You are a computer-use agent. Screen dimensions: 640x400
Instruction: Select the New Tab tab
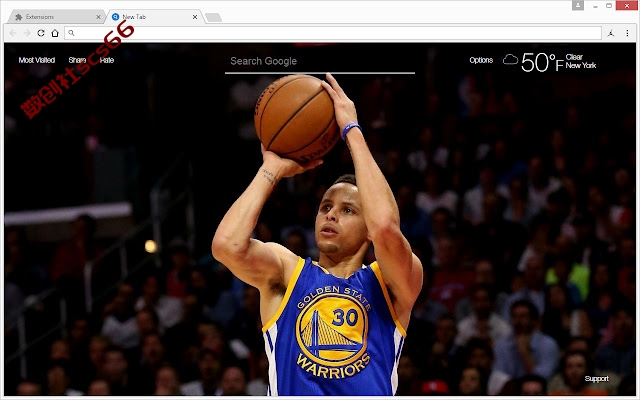click(153, 17)
